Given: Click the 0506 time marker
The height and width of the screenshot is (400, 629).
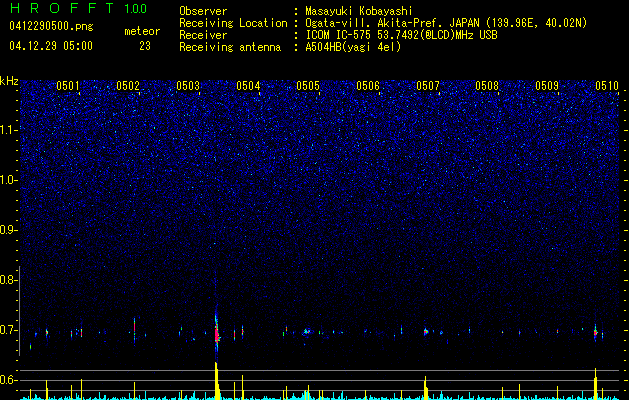Looking at the screenshot, I should click(368, 85).
